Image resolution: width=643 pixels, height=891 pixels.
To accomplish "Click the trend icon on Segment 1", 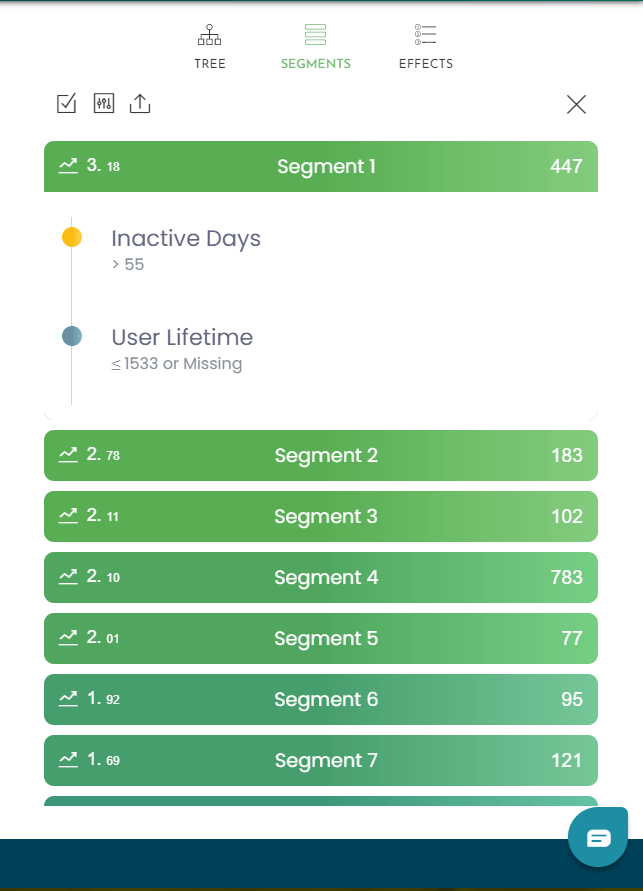I will click(68, 166).
